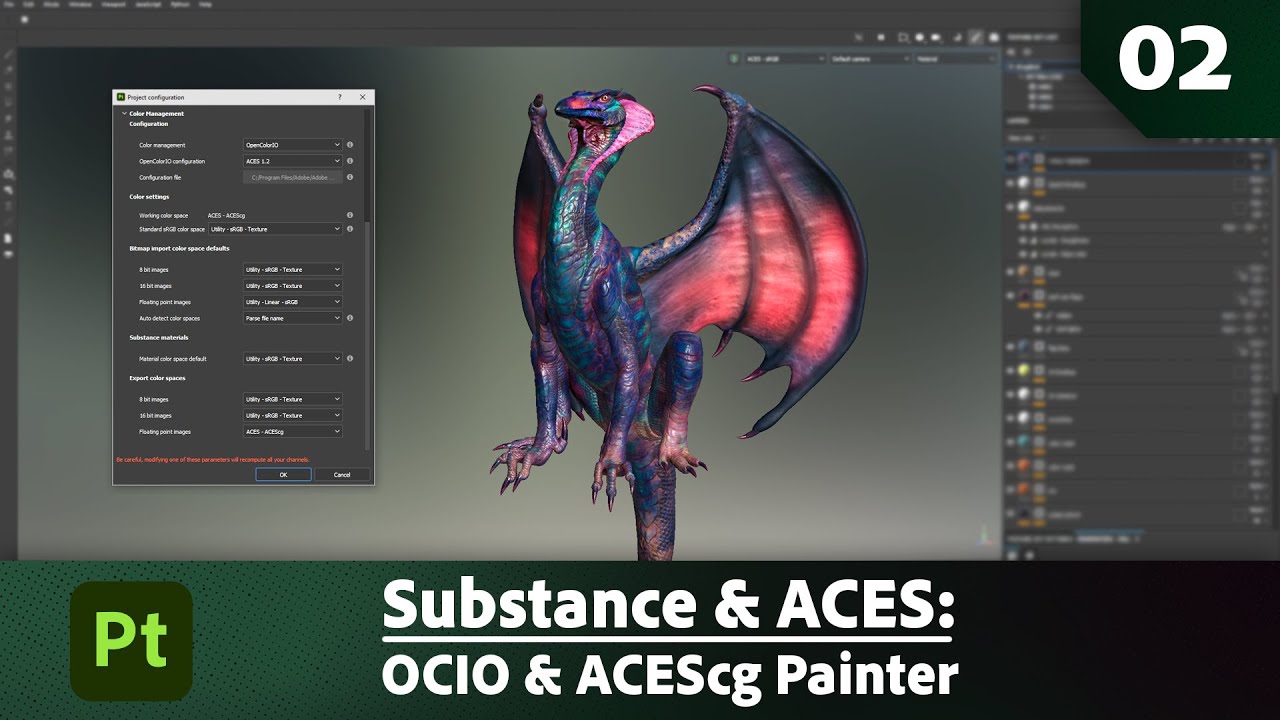Click info icon beside OpenColorIO configuration
This screenshot has height=720, width=1280.
click(350, 161)
